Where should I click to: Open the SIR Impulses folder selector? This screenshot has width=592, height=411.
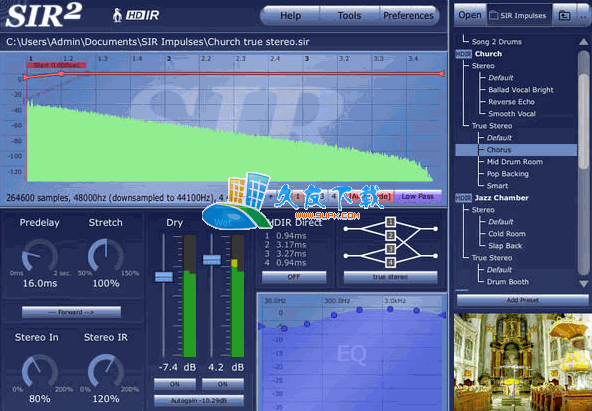[x=519, y=15]
